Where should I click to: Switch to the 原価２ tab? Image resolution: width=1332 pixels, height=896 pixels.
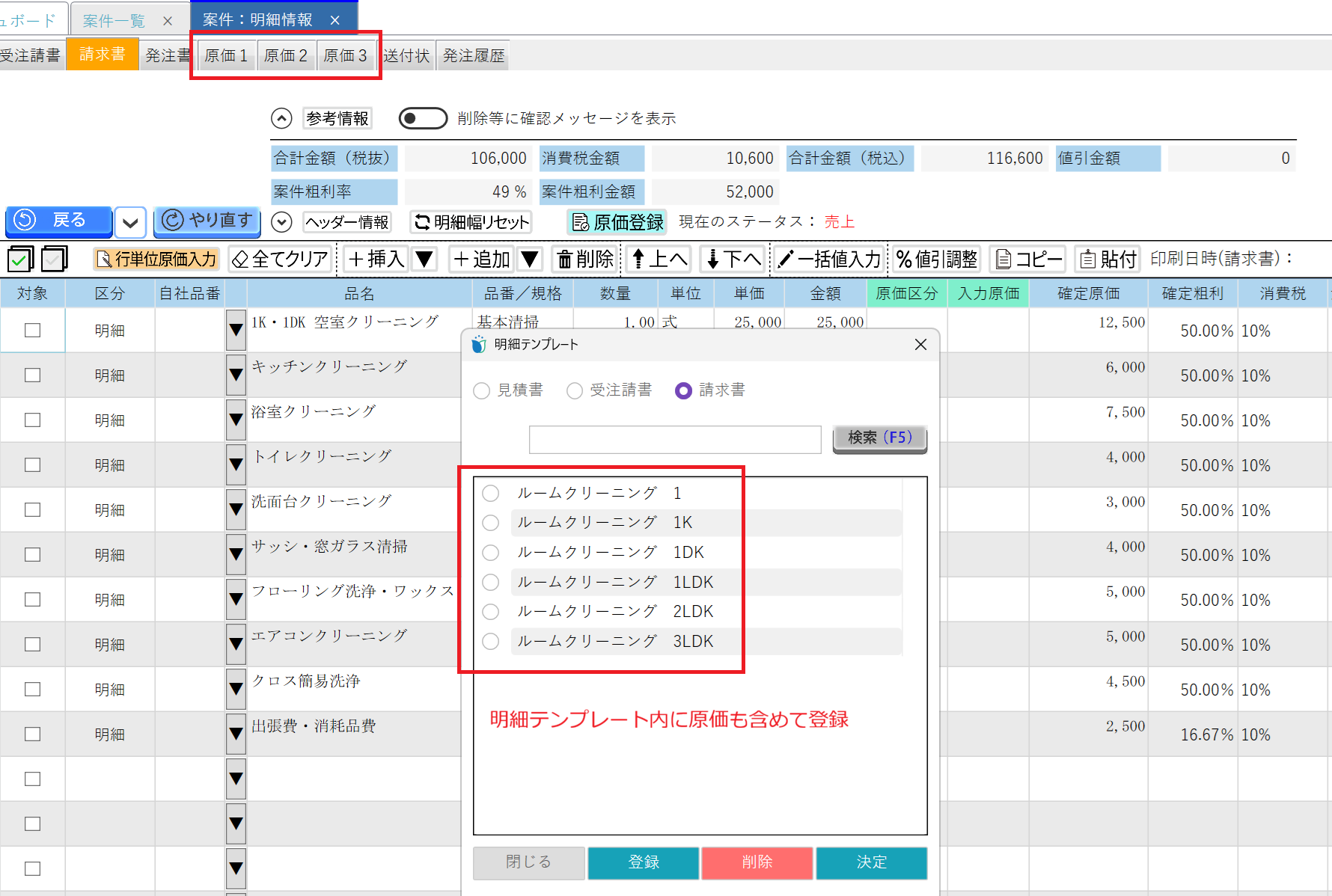tap(286, 55)
